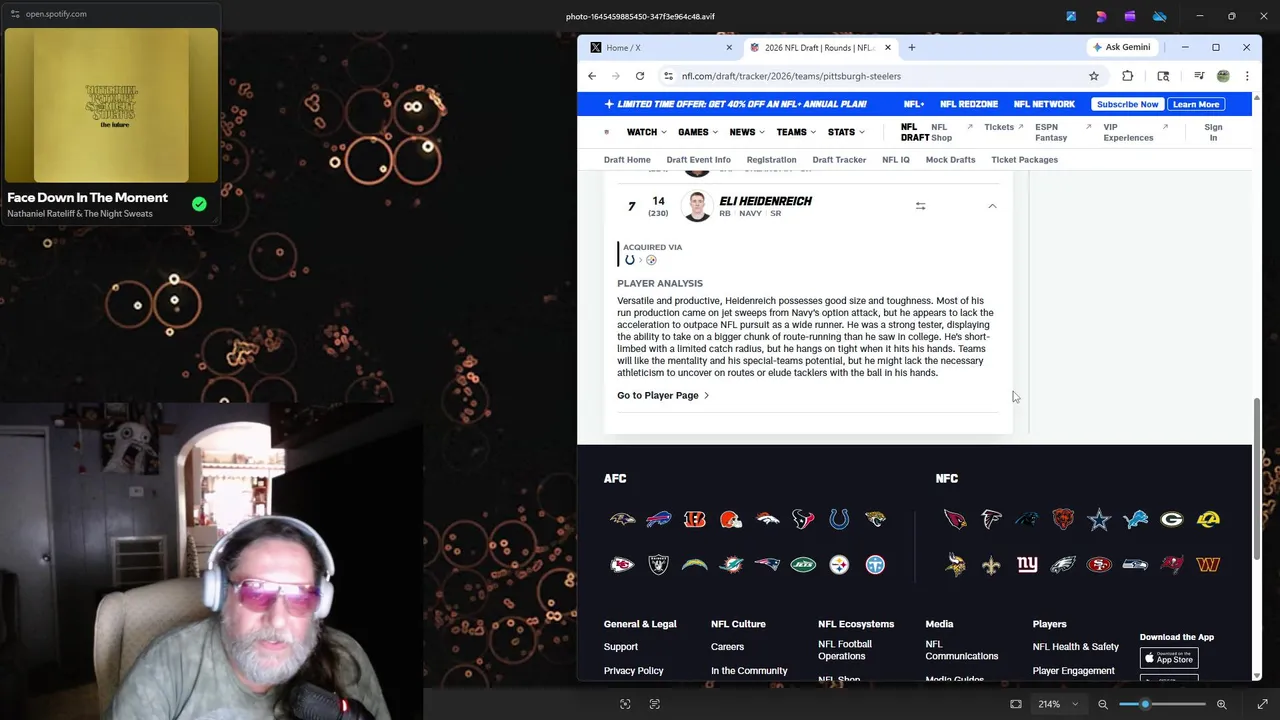Select the Jacksonville Jaguars logo
This screenshot has width=1280, height=720.
[875, 519]
